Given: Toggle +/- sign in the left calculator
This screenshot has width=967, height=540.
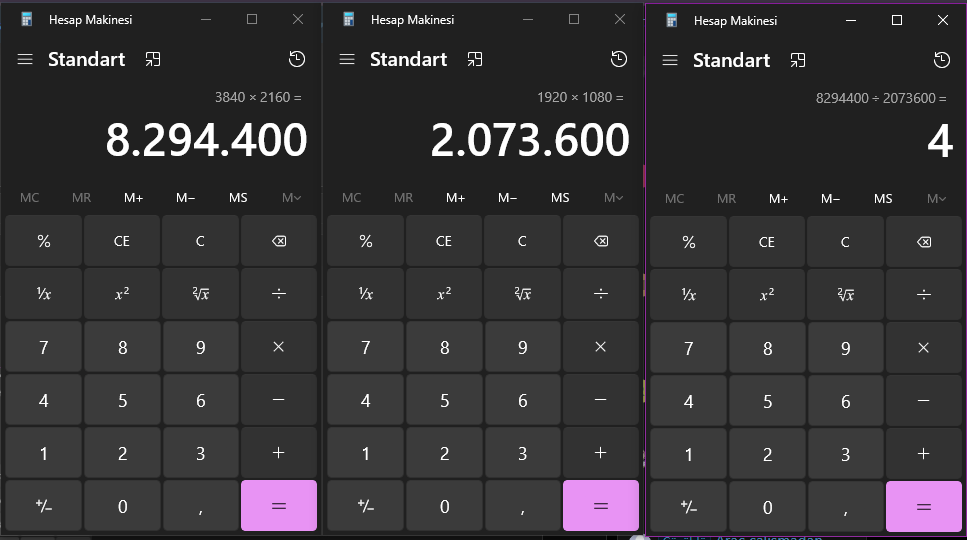Looking at the screenshot, I should coord(43,506).
